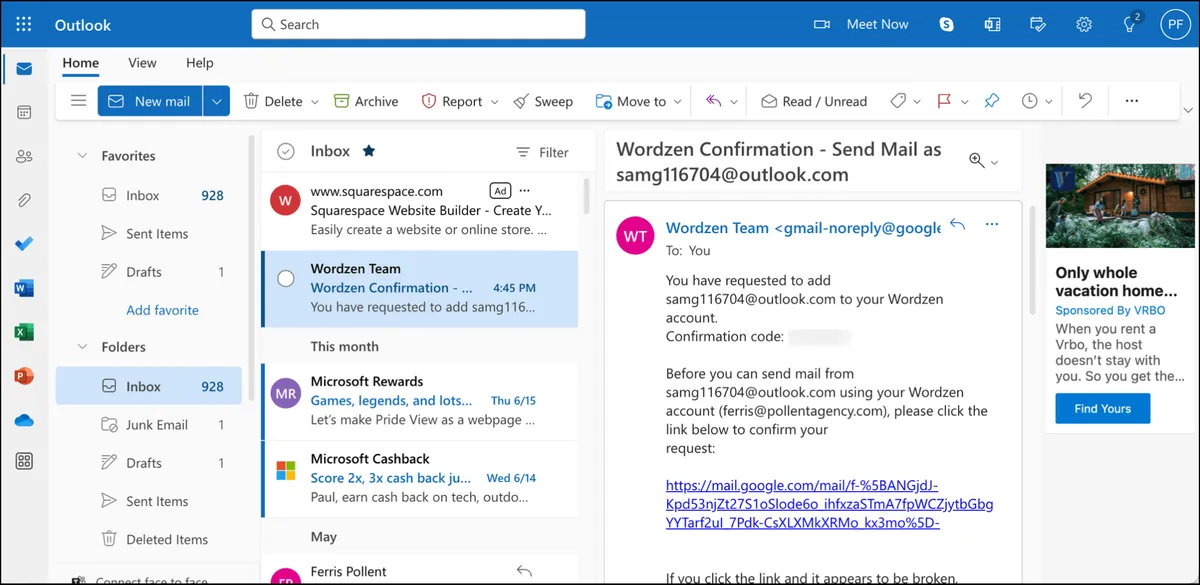Launch PowerPoint from the app rail
This screenshot has height=585, width=1200.
point(24,376)
